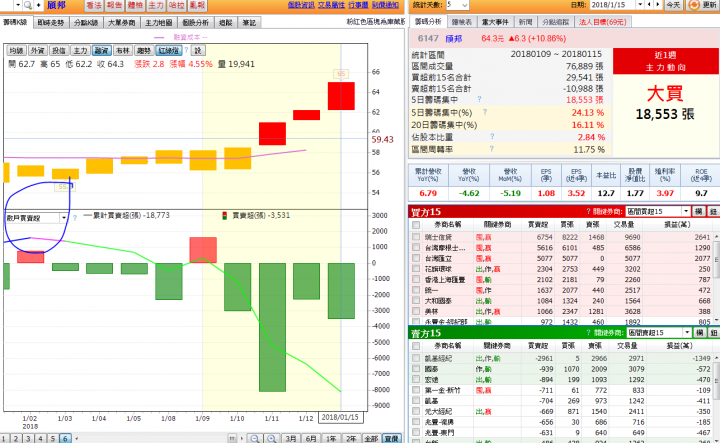Toggle the 外資 chart indicator

point(38,50)
